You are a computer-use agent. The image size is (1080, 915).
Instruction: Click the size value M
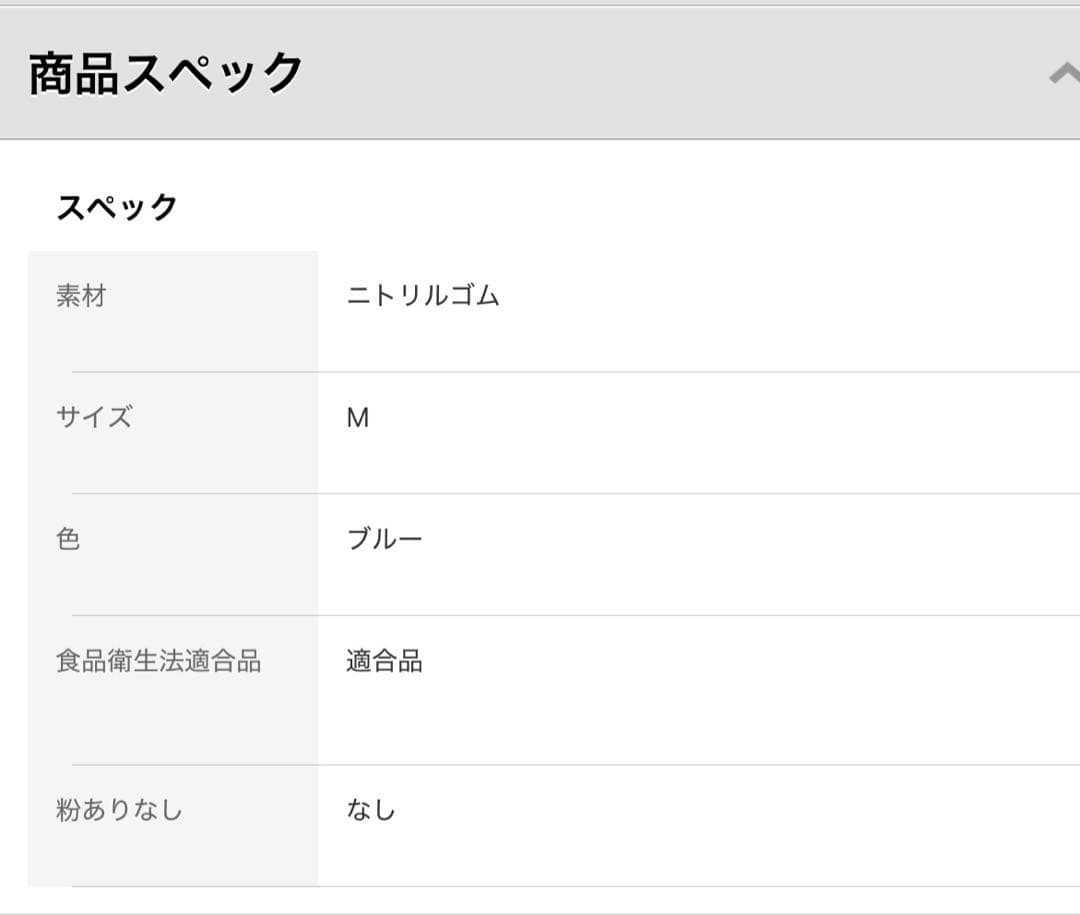(358, 418)
